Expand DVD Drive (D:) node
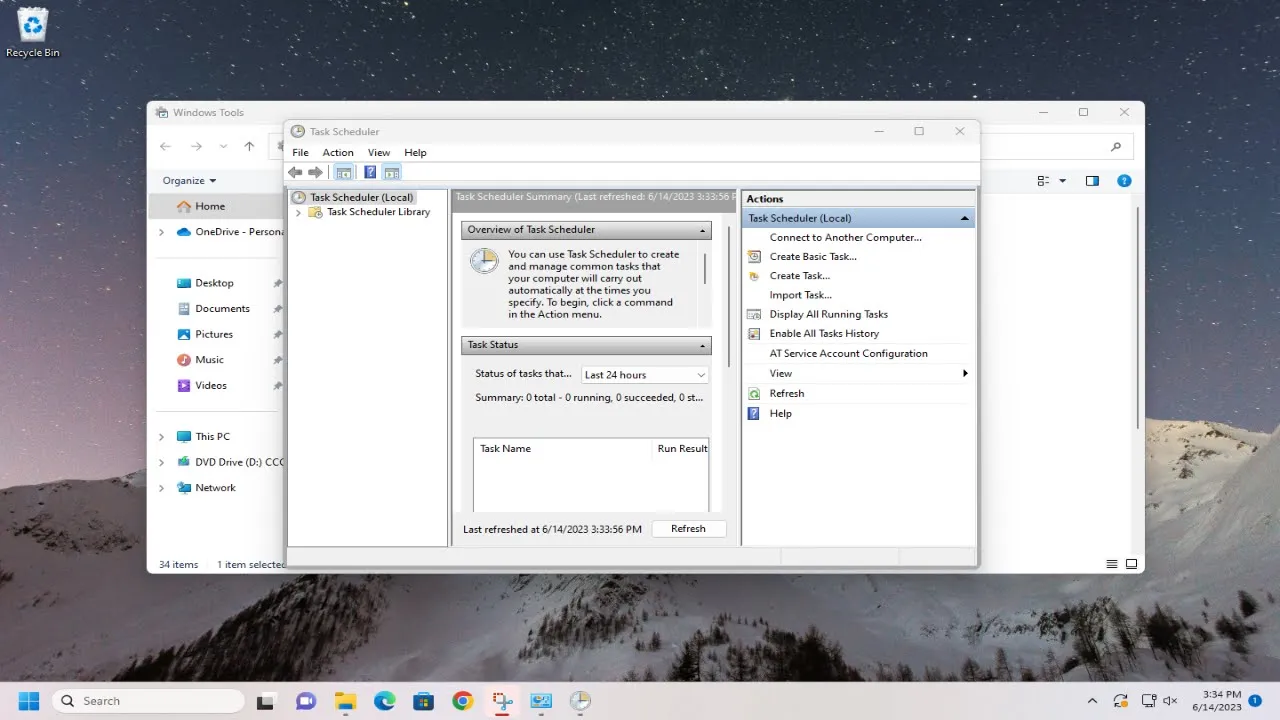Viewport: 1280px width, 720px height. (162, 462)
